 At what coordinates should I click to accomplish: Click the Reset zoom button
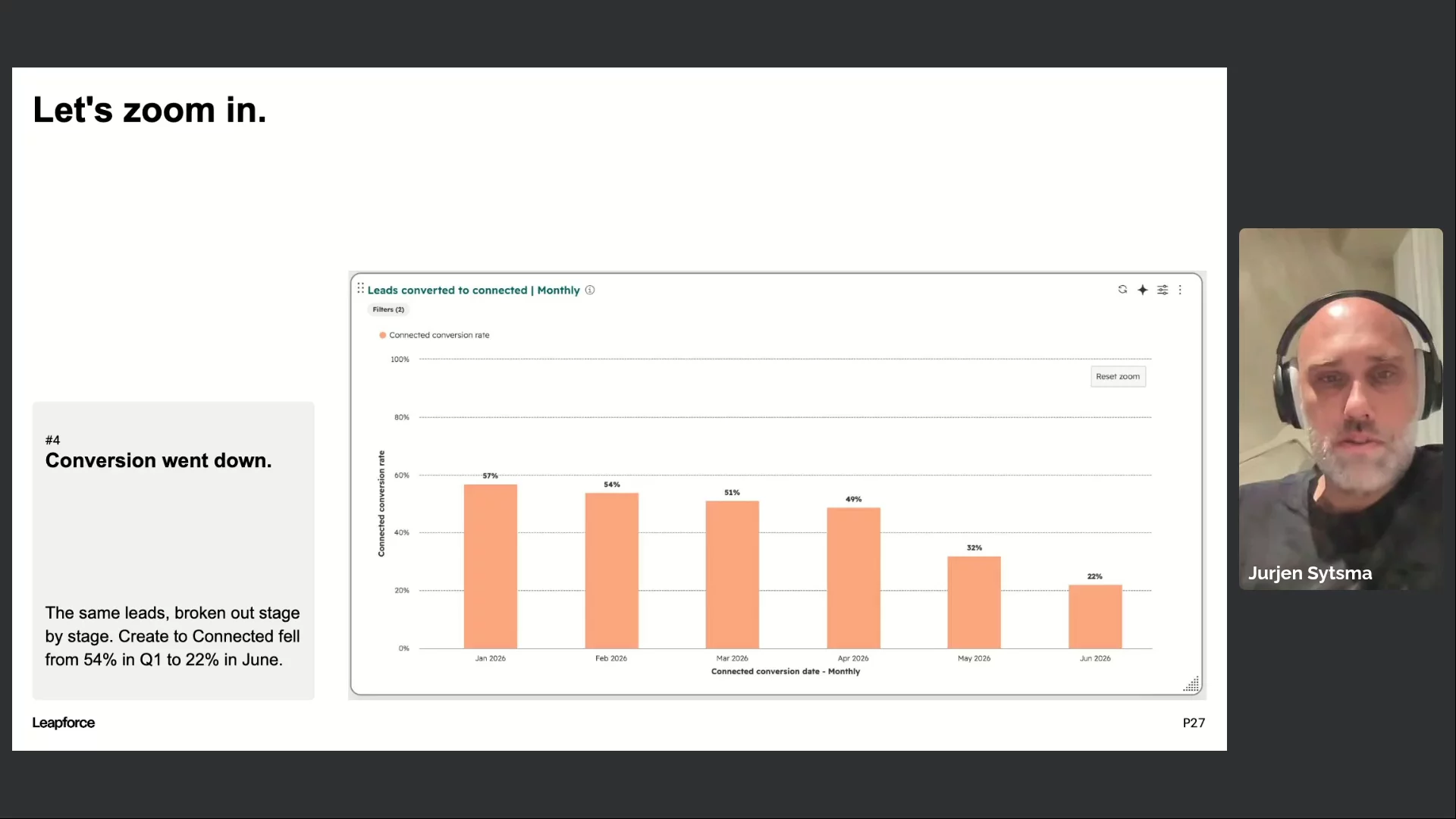click(x=1118, y=377)
